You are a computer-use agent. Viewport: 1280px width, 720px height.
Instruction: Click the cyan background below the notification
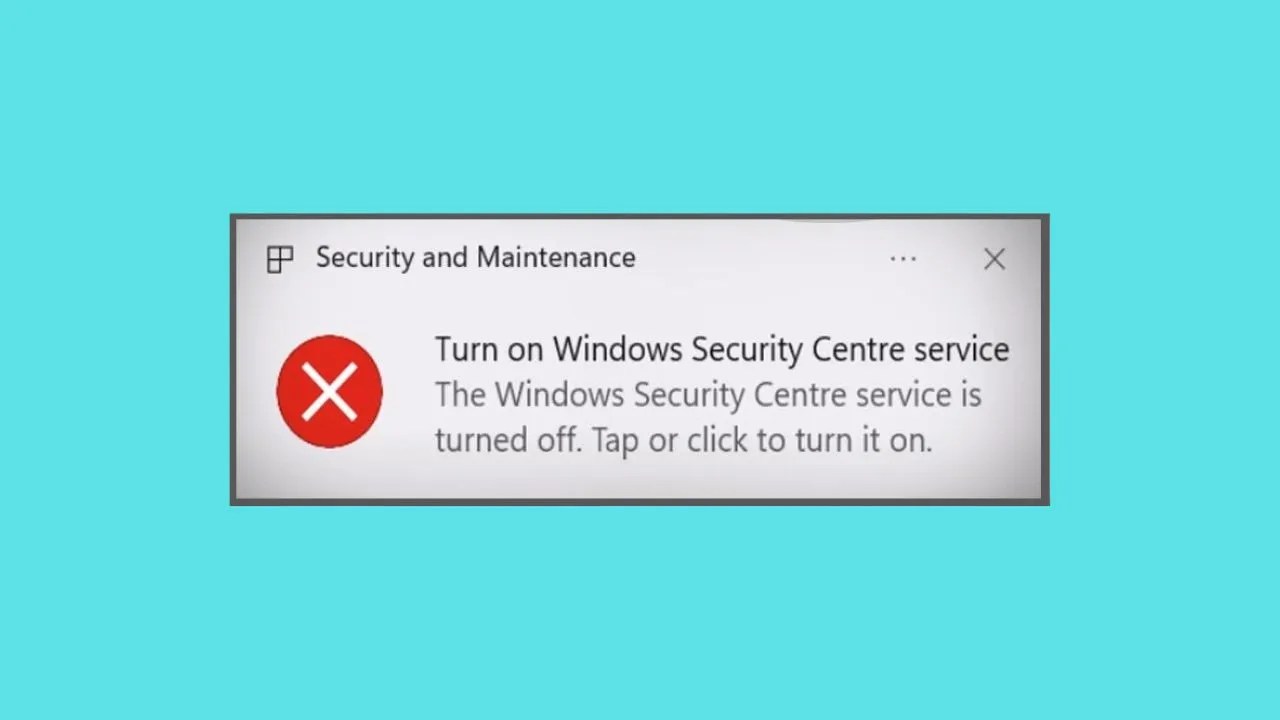pos(640,612)
